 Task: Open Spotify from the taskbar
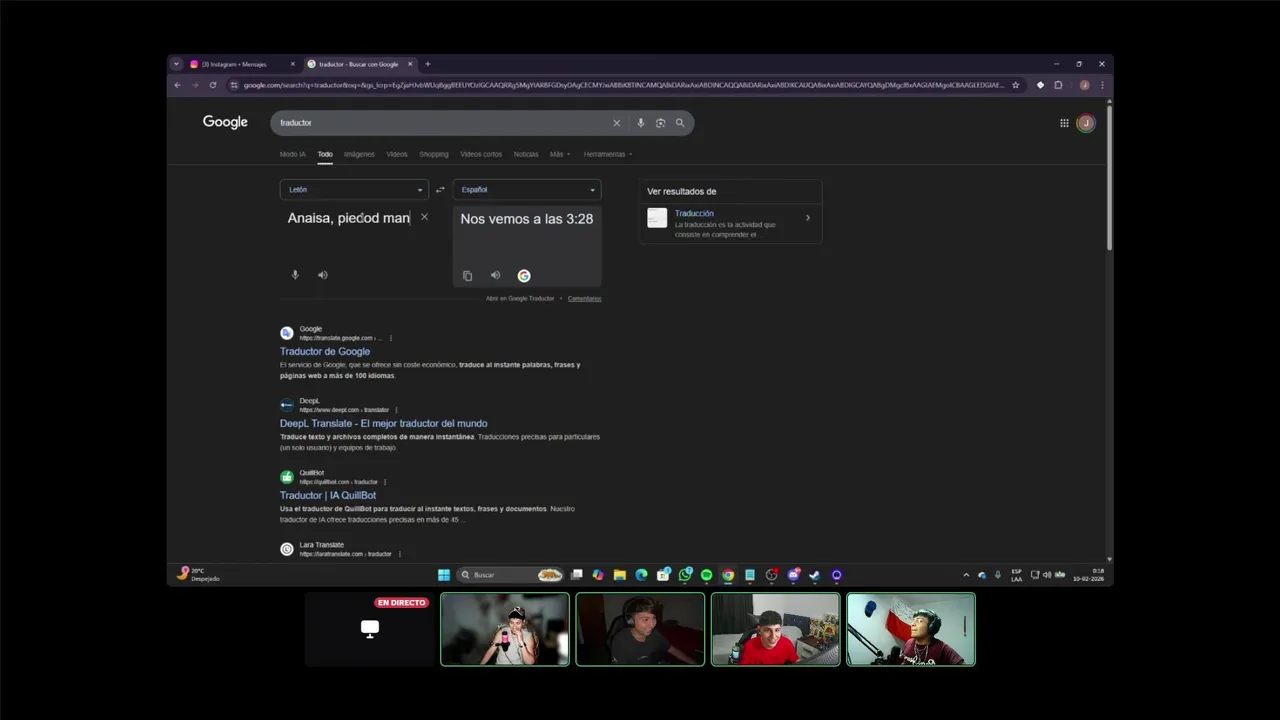pos(706,575)
